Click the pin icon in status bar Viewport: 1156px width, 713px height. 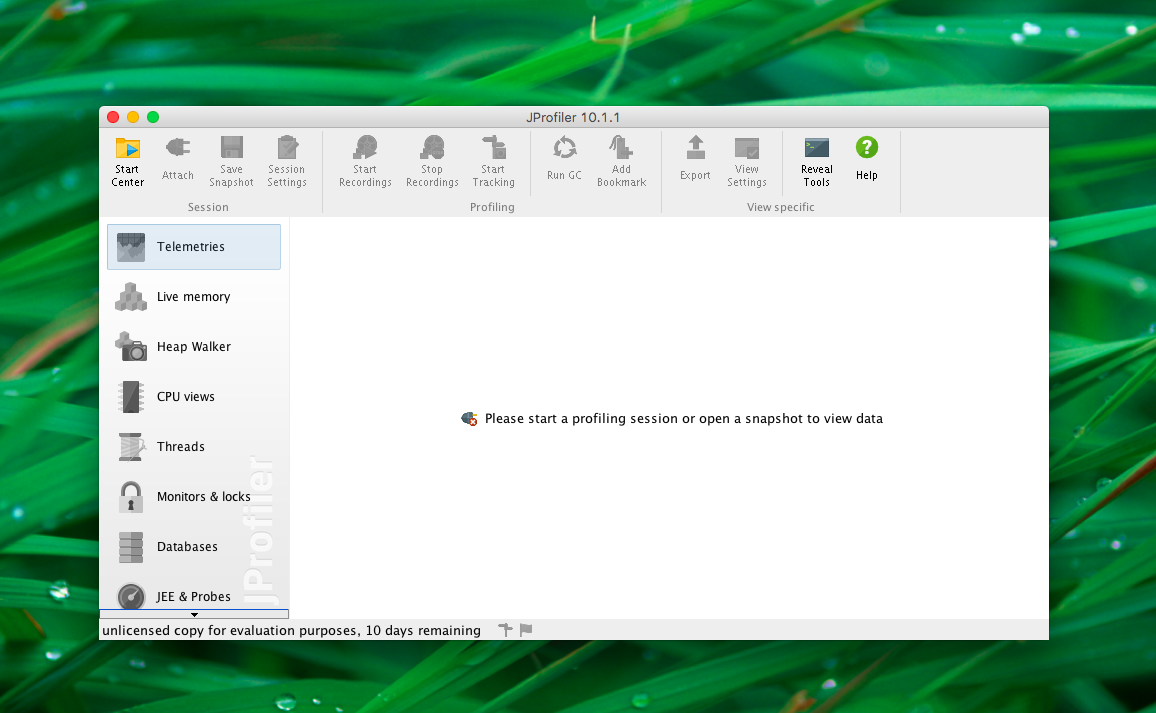point(505,630)
